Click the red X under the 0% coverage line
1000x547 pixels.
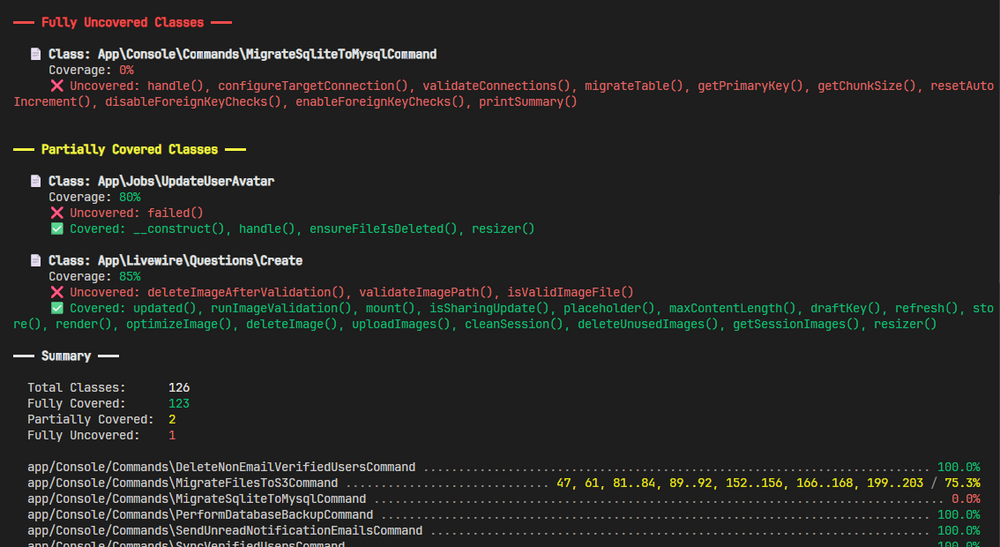[x=56, y=86]
